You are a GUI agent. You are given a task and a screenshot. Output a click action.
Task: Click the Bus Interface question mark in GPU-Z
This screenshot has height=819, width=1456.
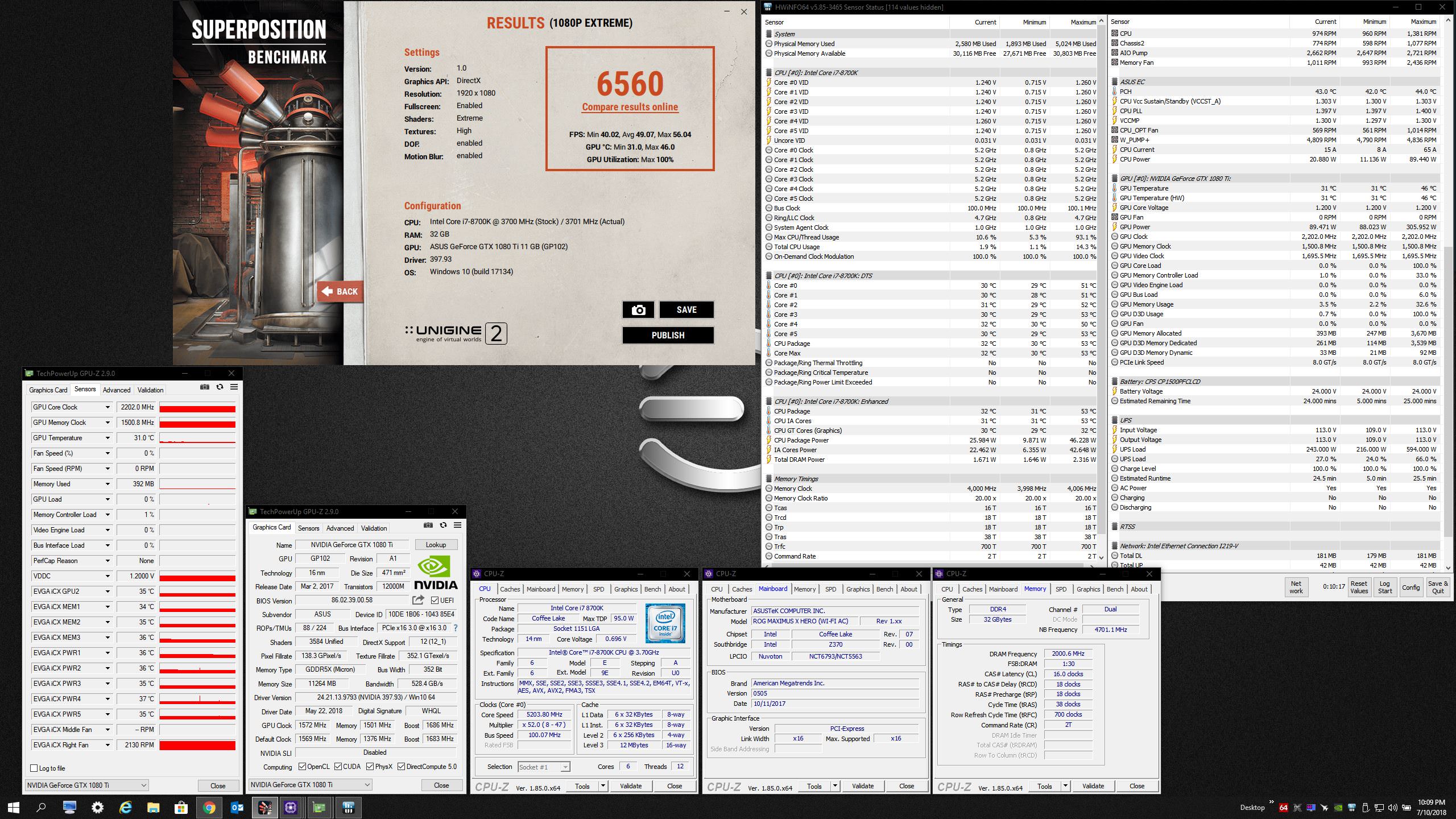455,628
